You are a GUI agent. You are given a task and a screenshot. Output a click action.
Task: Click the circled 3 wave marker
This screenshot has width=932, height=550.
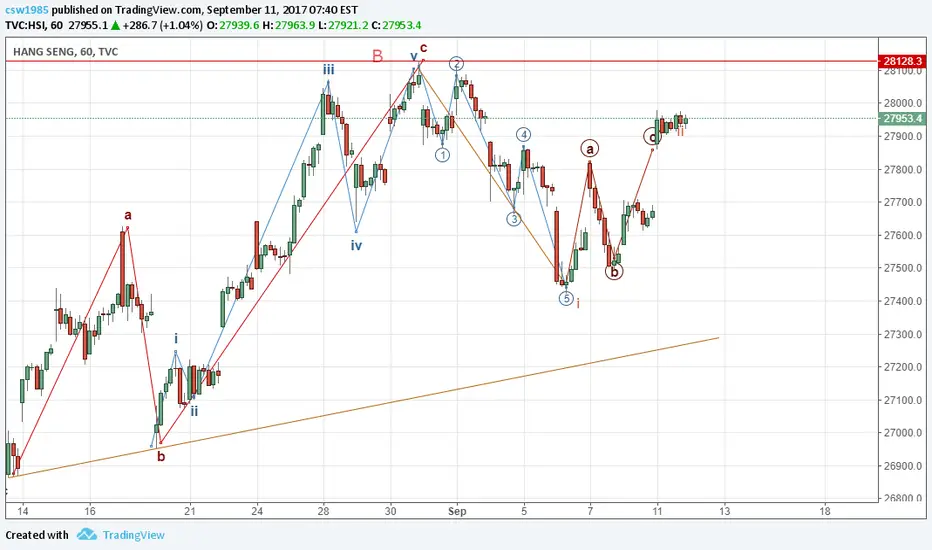click(514, 219)
